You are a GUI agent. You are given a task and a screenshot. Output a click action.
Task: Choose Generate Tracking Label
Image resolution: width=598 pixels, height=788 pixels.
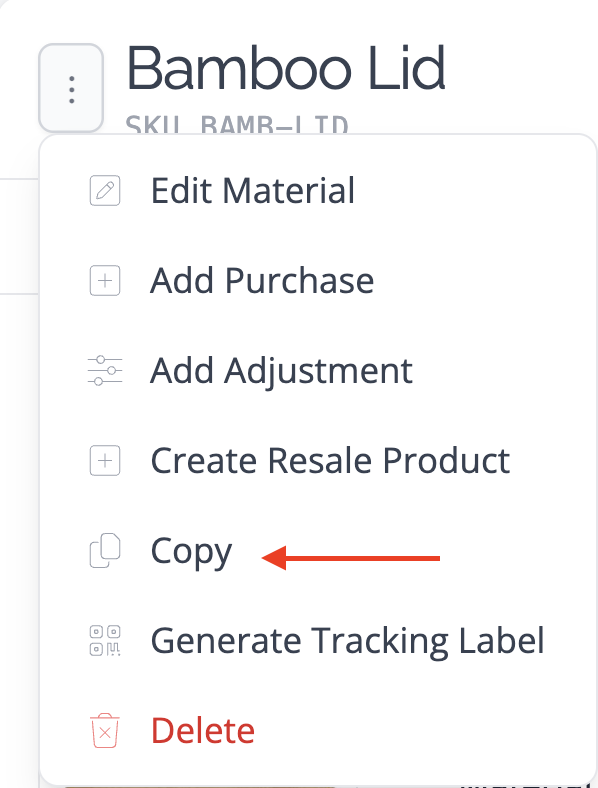click(348, 641)
